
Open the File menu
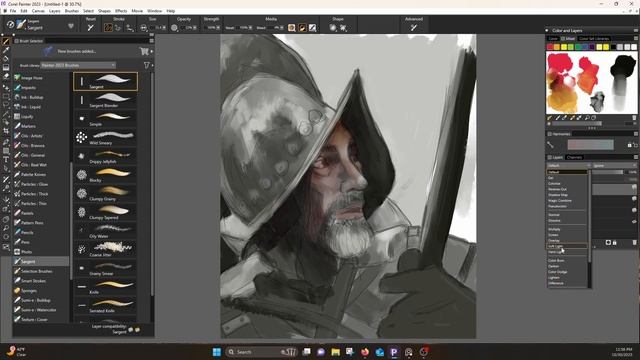[13, 11]
